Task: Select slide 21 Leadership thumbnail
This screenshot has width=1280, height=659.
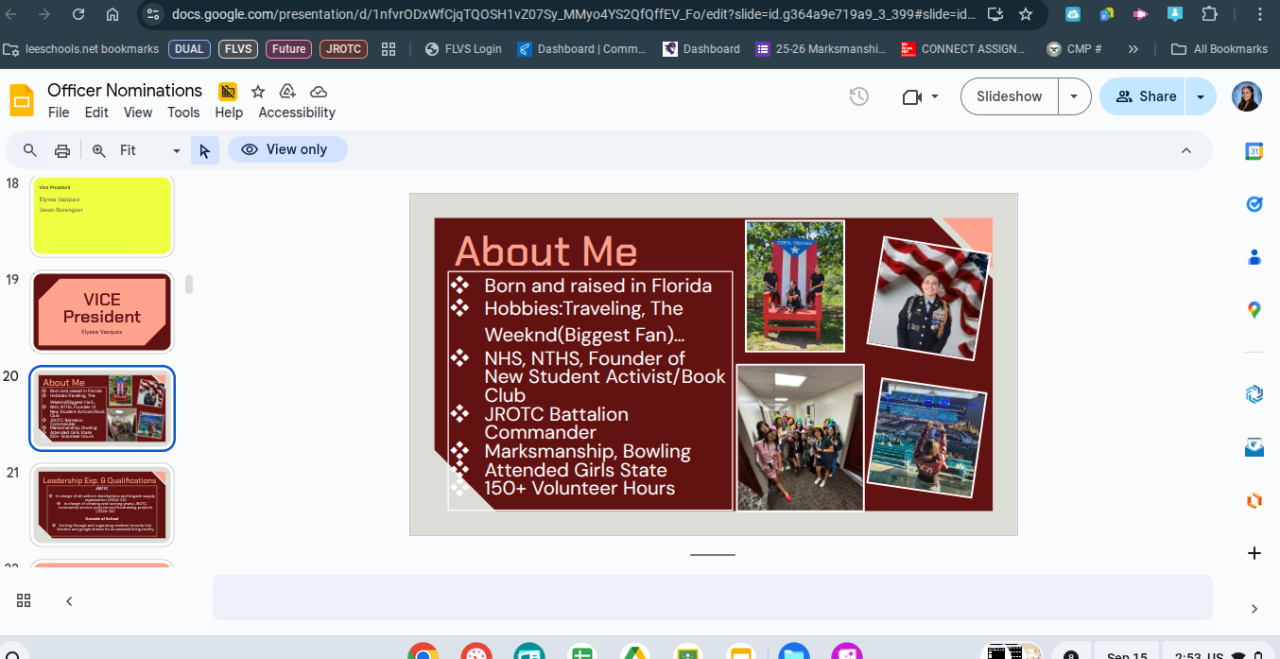Action: click(101, 504)
